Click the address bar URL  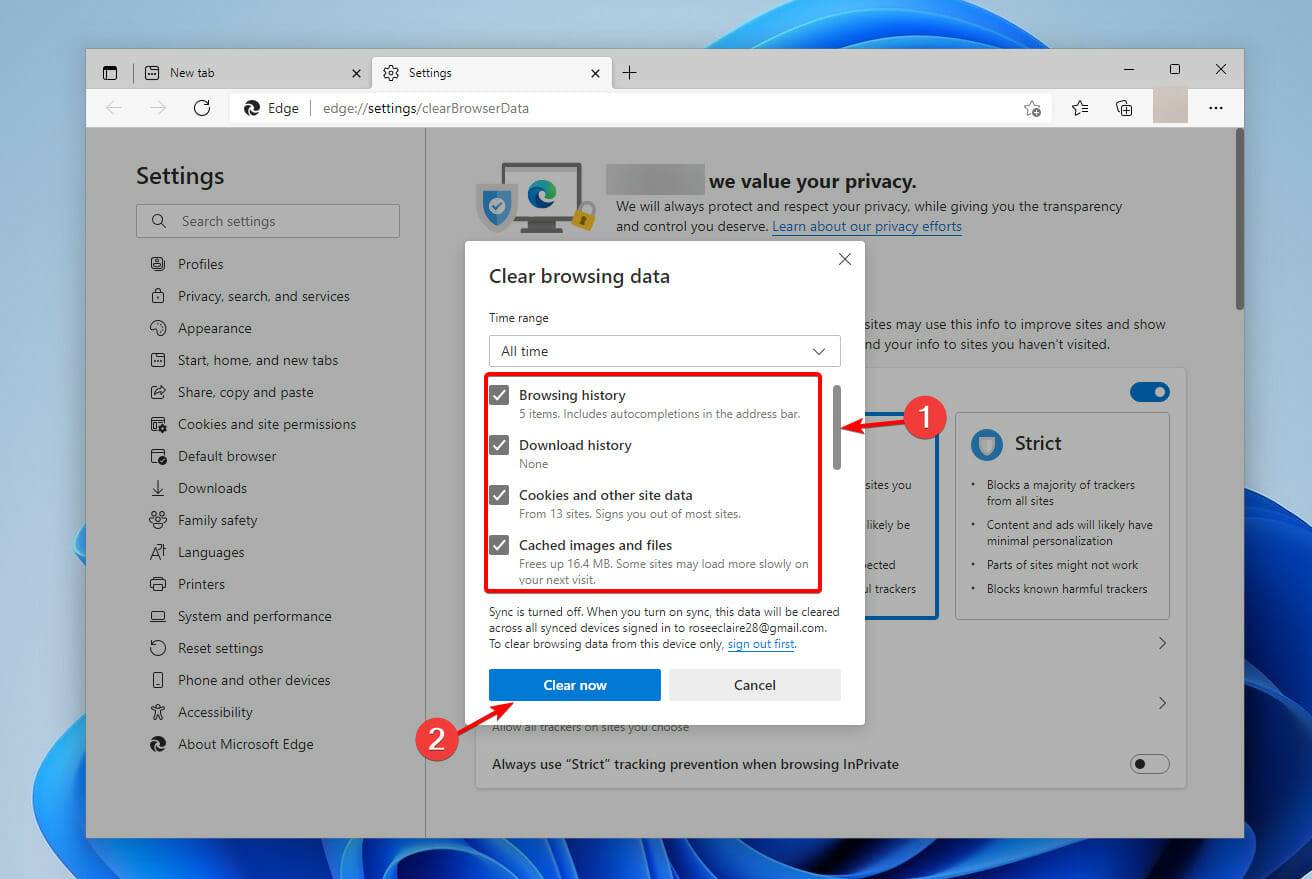click(x=426, y=108)
